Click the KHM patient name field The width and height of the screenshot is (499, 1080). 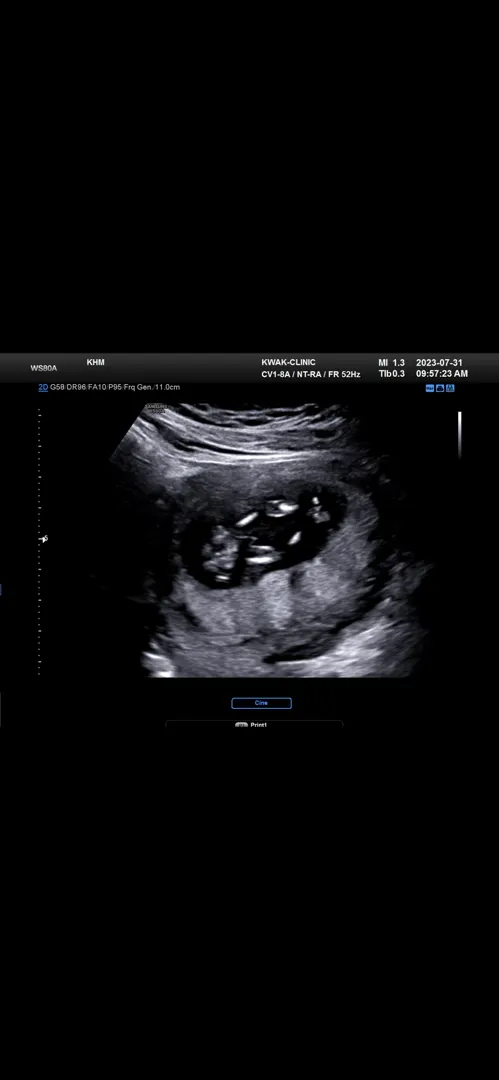click(95, 362)
